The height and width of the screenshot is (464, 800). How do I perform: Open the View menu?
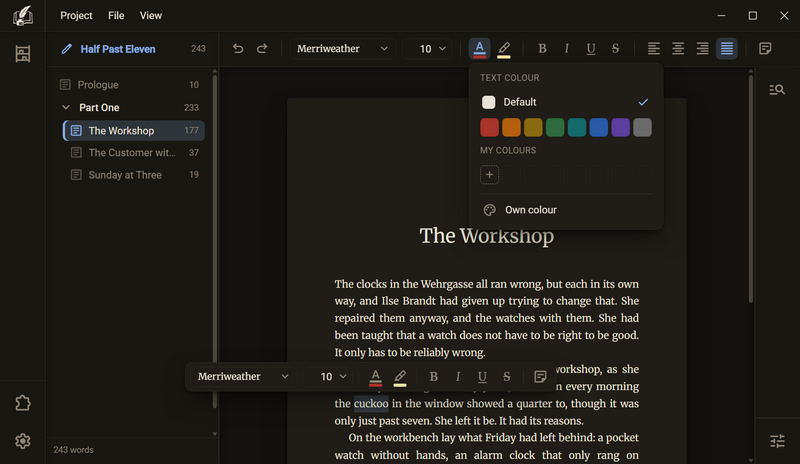point(151,16)
